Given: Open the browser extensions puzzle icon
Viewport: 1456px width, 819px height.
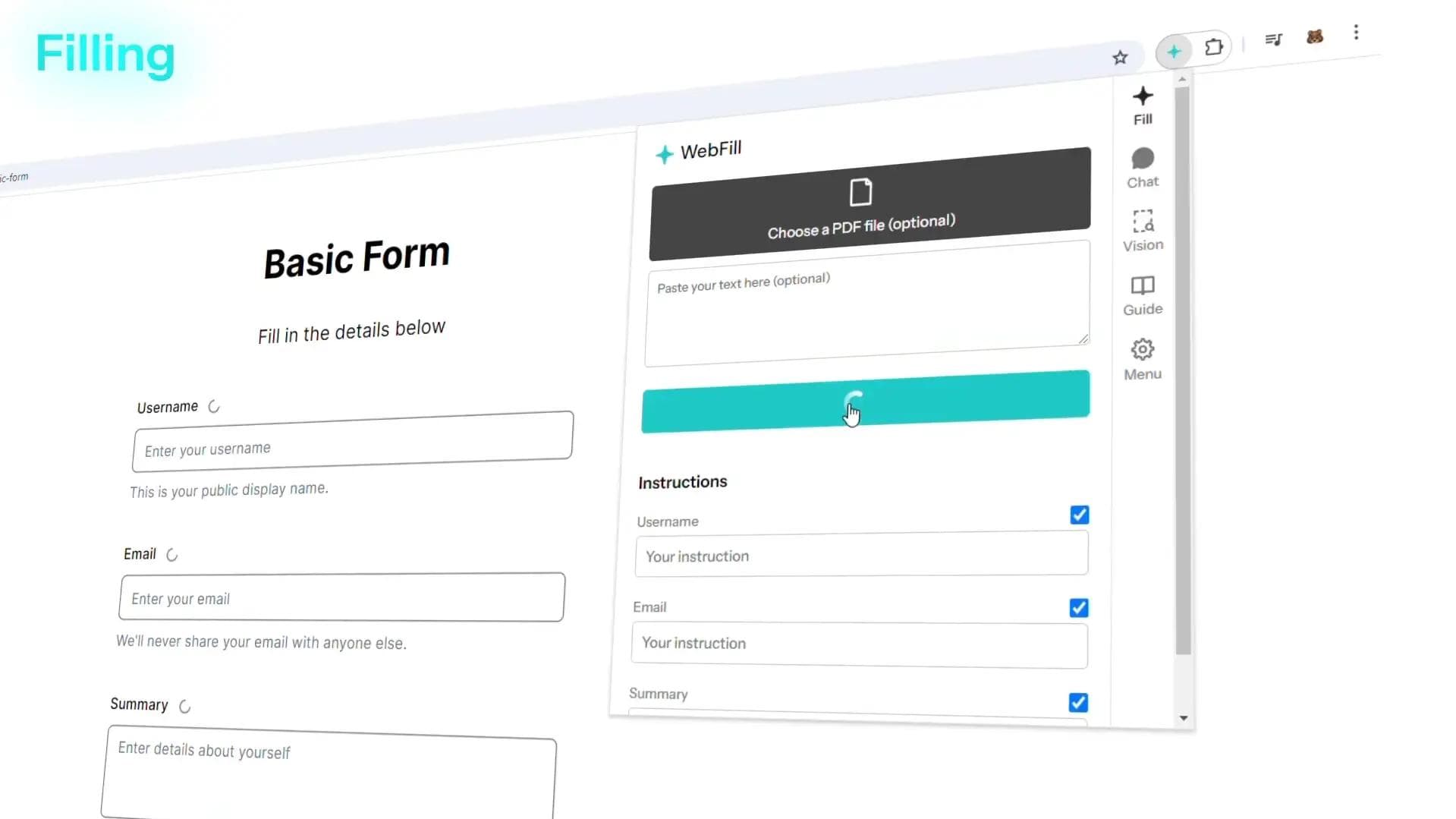Looking at the screenshot, I should tap(1214, 47).
